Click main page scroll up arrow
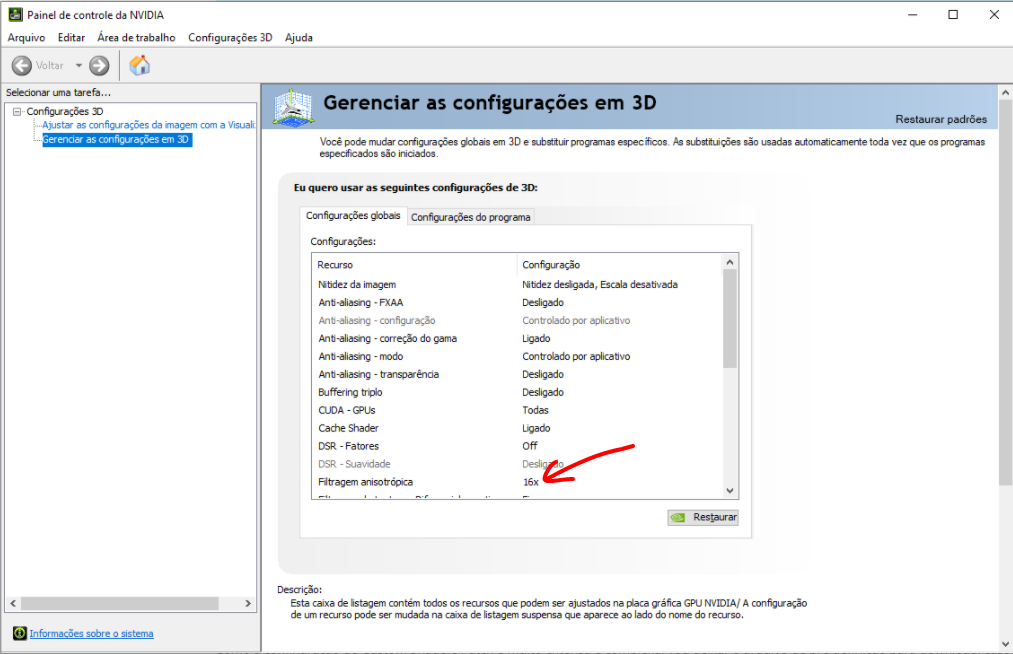The height and width of the screenshot is (654, 1013). 1005,92
